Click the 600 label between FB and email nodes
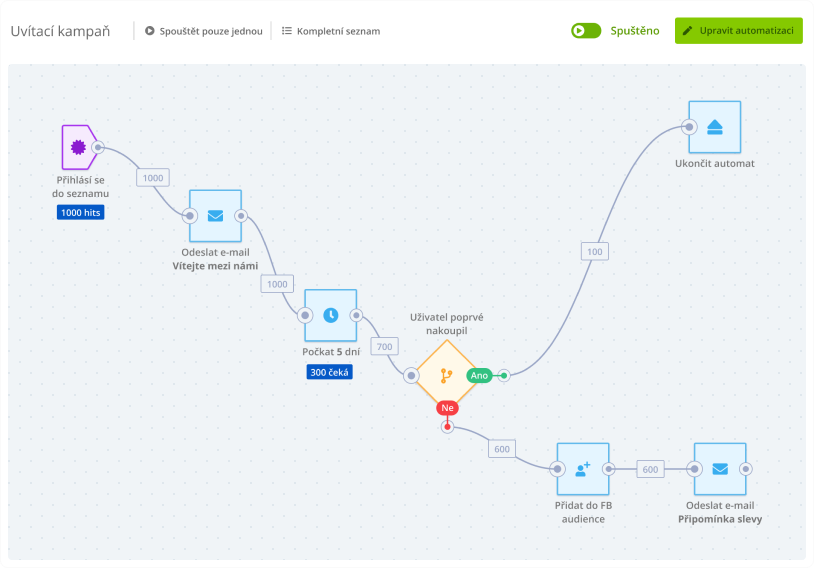This screenshot has width=814, height=568. pos(650,469)
